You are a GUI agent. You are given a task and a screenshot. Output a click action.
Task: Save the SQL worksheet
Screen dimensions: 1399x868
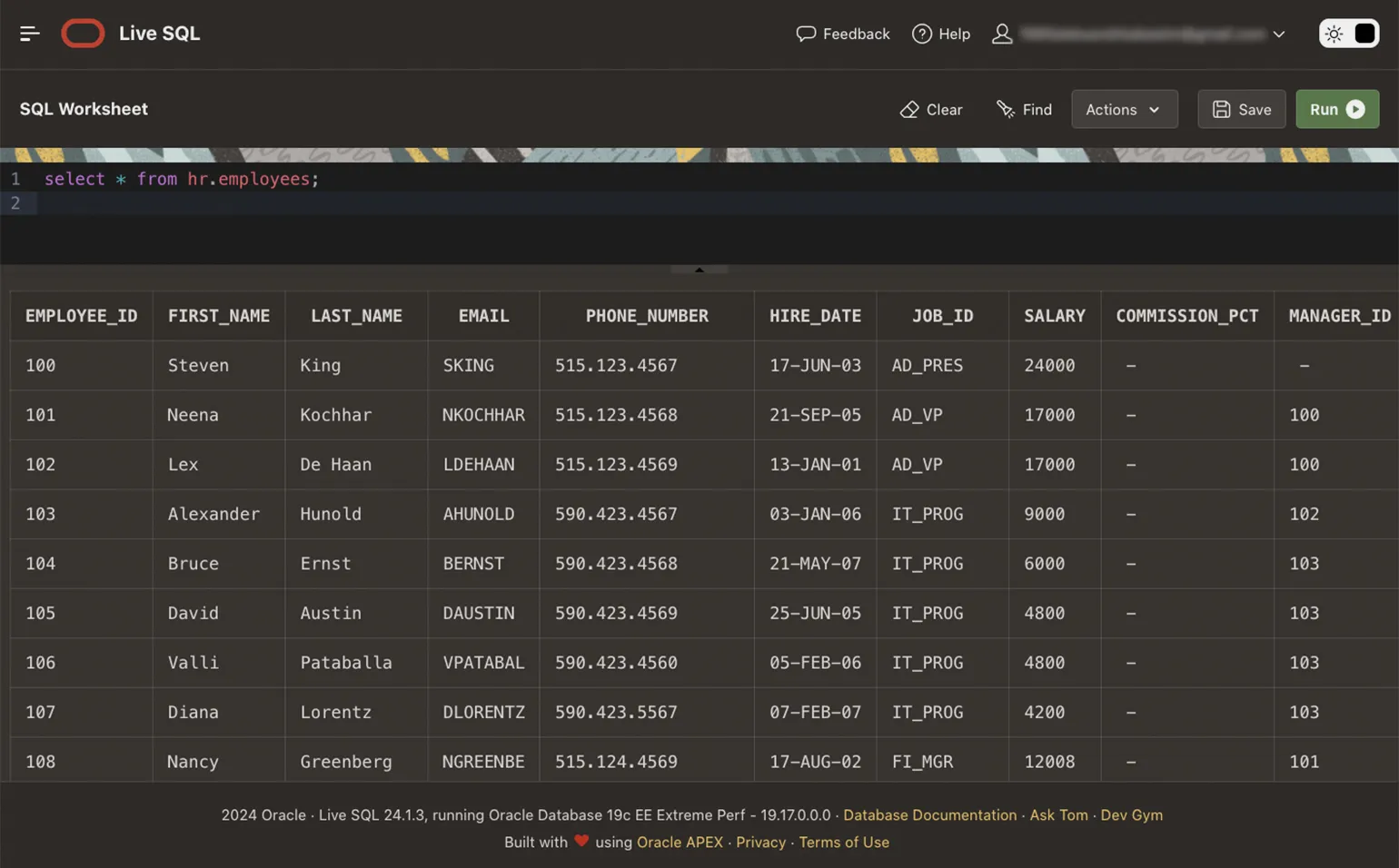click(1241, 109)
